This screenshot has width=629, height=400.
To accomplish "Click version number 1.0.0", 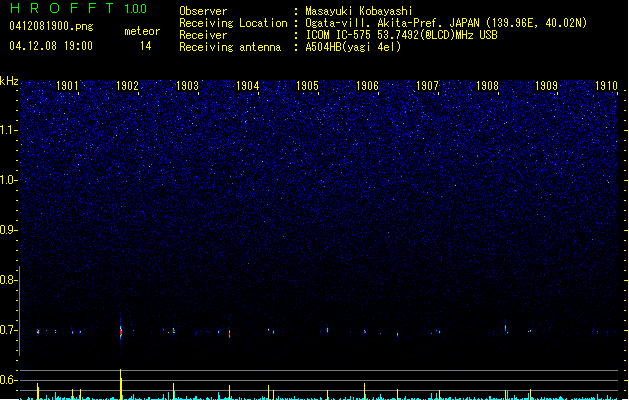I will 135,9.
